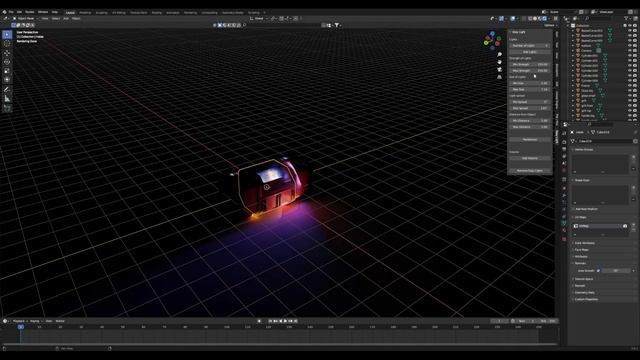
Task: Open the Output properties tab icon
Action: tap(564, 149)
